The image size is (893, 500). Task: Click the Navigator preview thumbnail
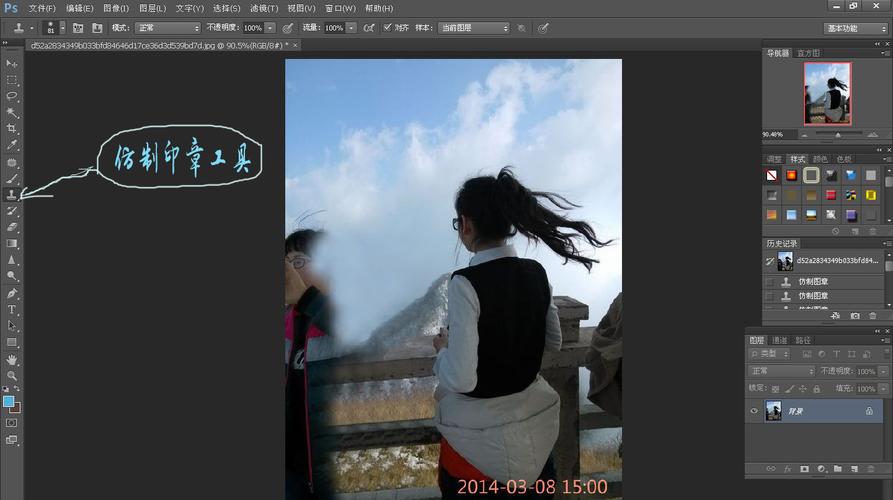(828, 93)
